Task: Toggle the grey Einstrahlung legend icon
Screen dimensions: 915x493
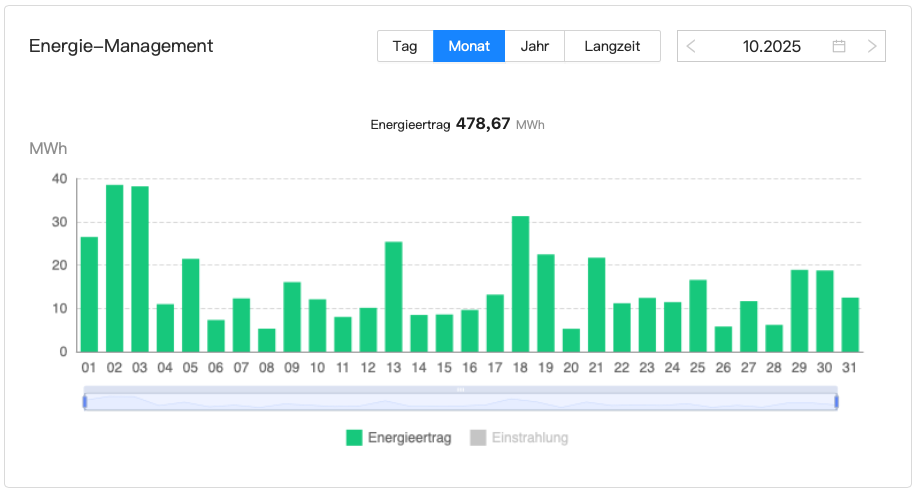Action: point(478,437)
